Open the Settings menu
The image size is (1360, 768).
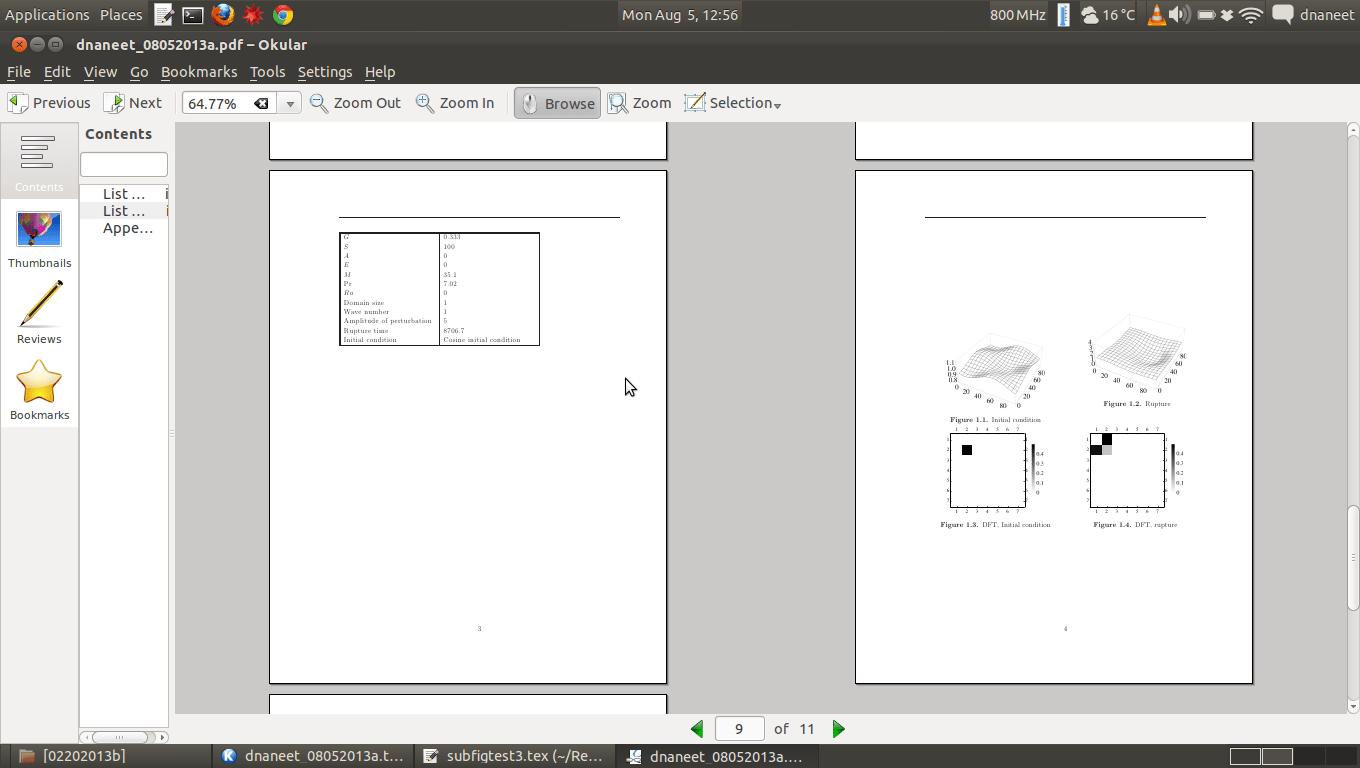[325, 72]
